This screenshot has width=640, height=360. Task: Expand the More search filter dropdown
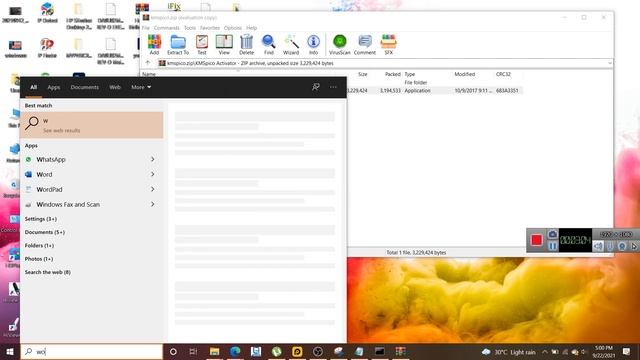coord(141,87)
